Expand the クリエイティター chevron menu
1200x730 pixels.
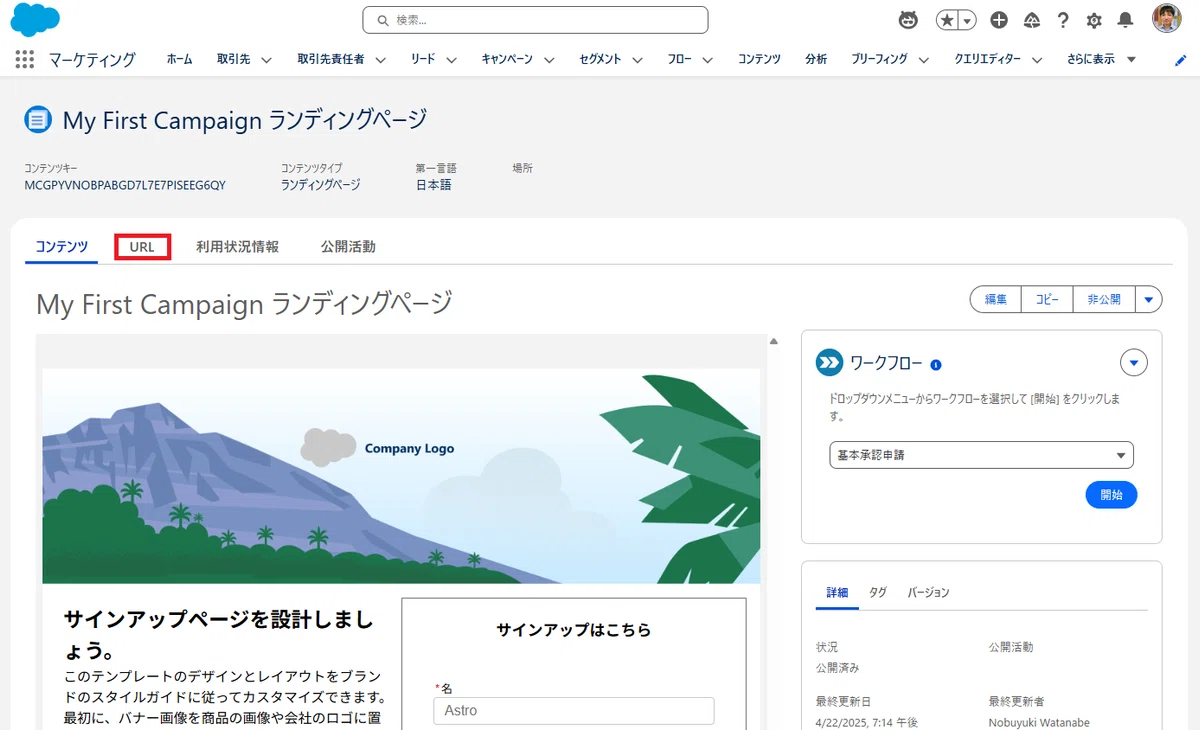(x=1037, y=60)
